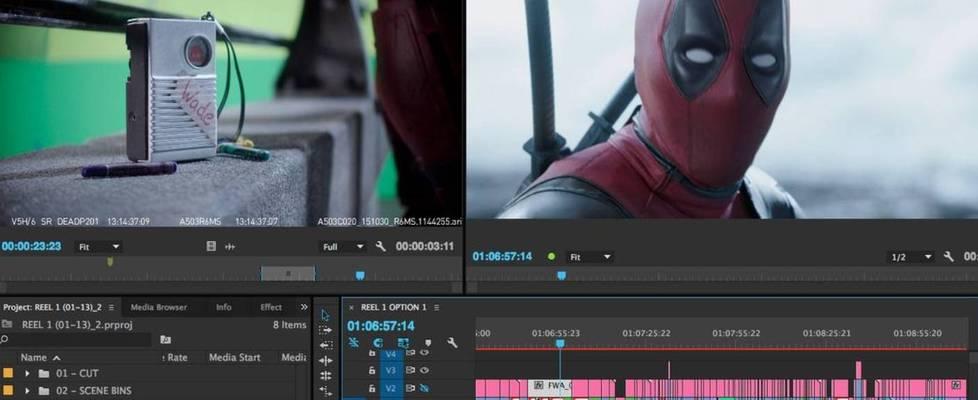Target the V2 track header
The width and height of the screenshot is (978, 400).
point(391,388)
